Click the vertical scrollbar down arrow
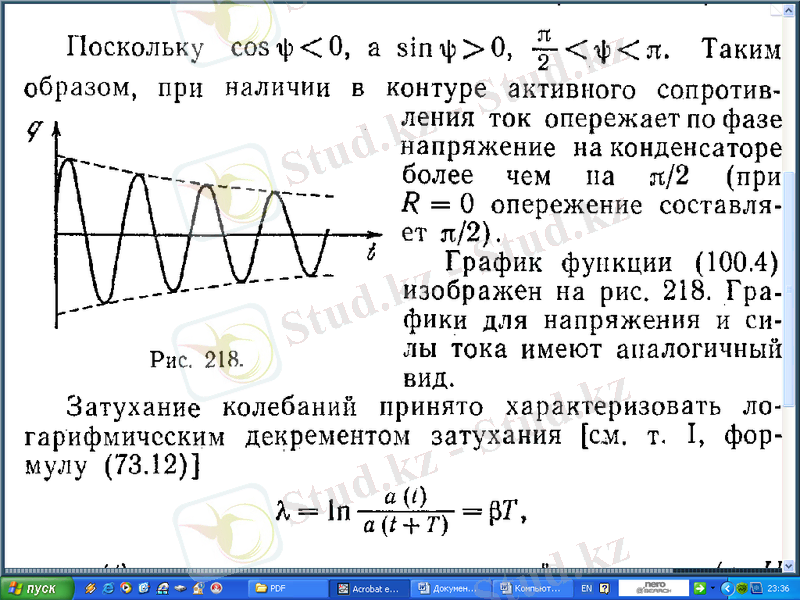The height and width of the screenshot is (600, 800). point(789,565)
